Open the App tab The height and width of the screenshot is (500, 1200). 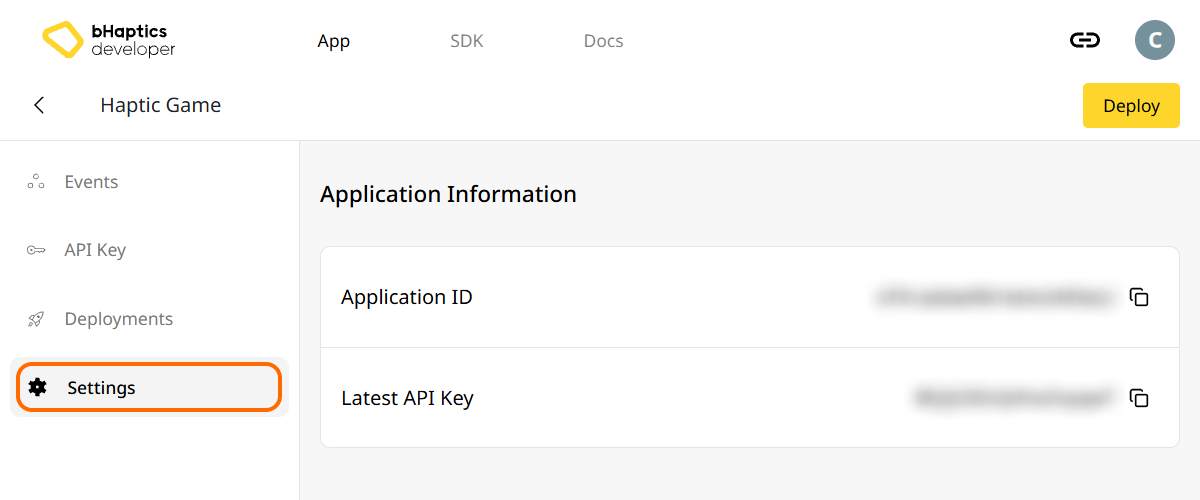tap(334, 41)
